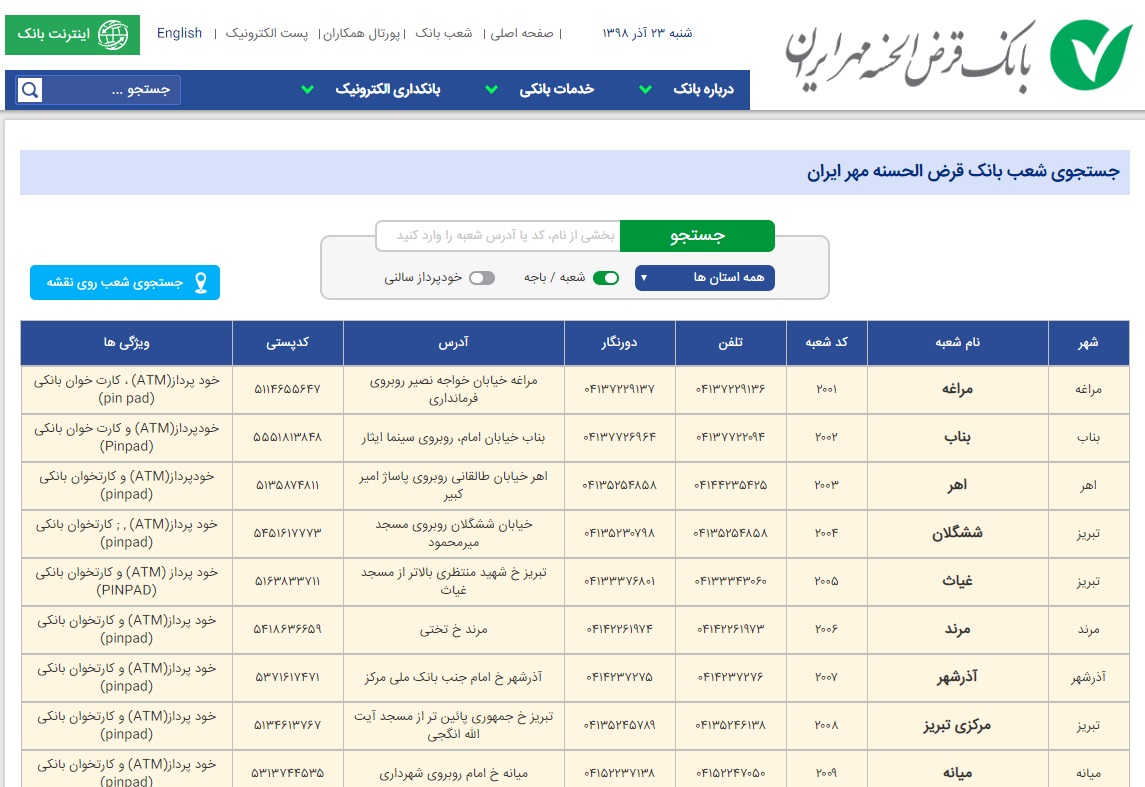This screenshot has height=787, width=1145.
Task: Click the کدپستی column header
Action: [x=287, y=342]
